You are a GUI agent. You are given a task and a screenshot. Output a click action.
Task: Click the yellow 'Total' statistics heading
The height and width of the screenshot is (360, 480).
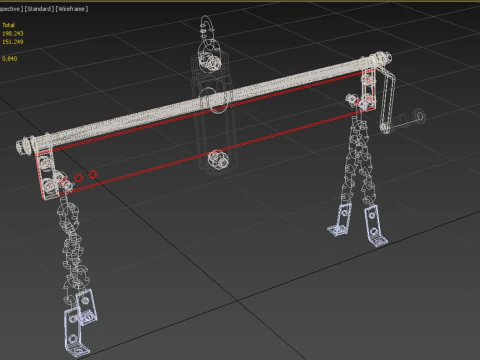coord(8,25)
